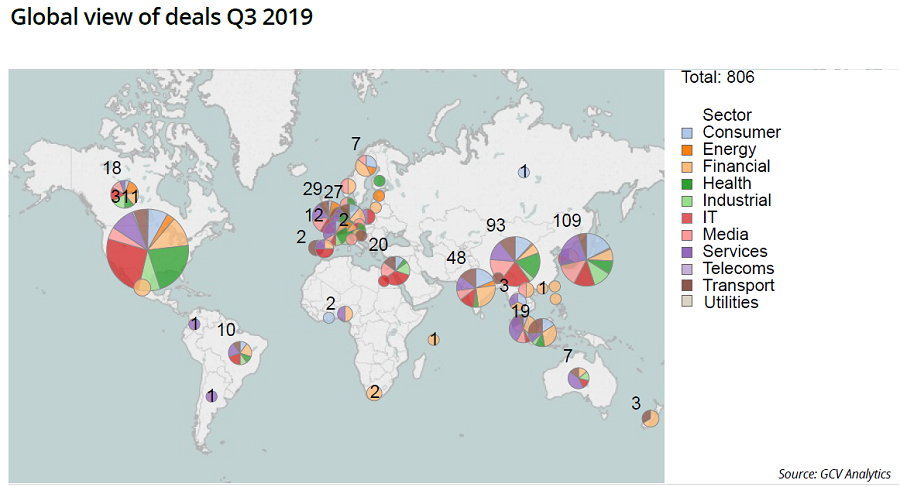Click the Source: GCV Analytics credit
900x487 pixels.
[x=833, y=474]
